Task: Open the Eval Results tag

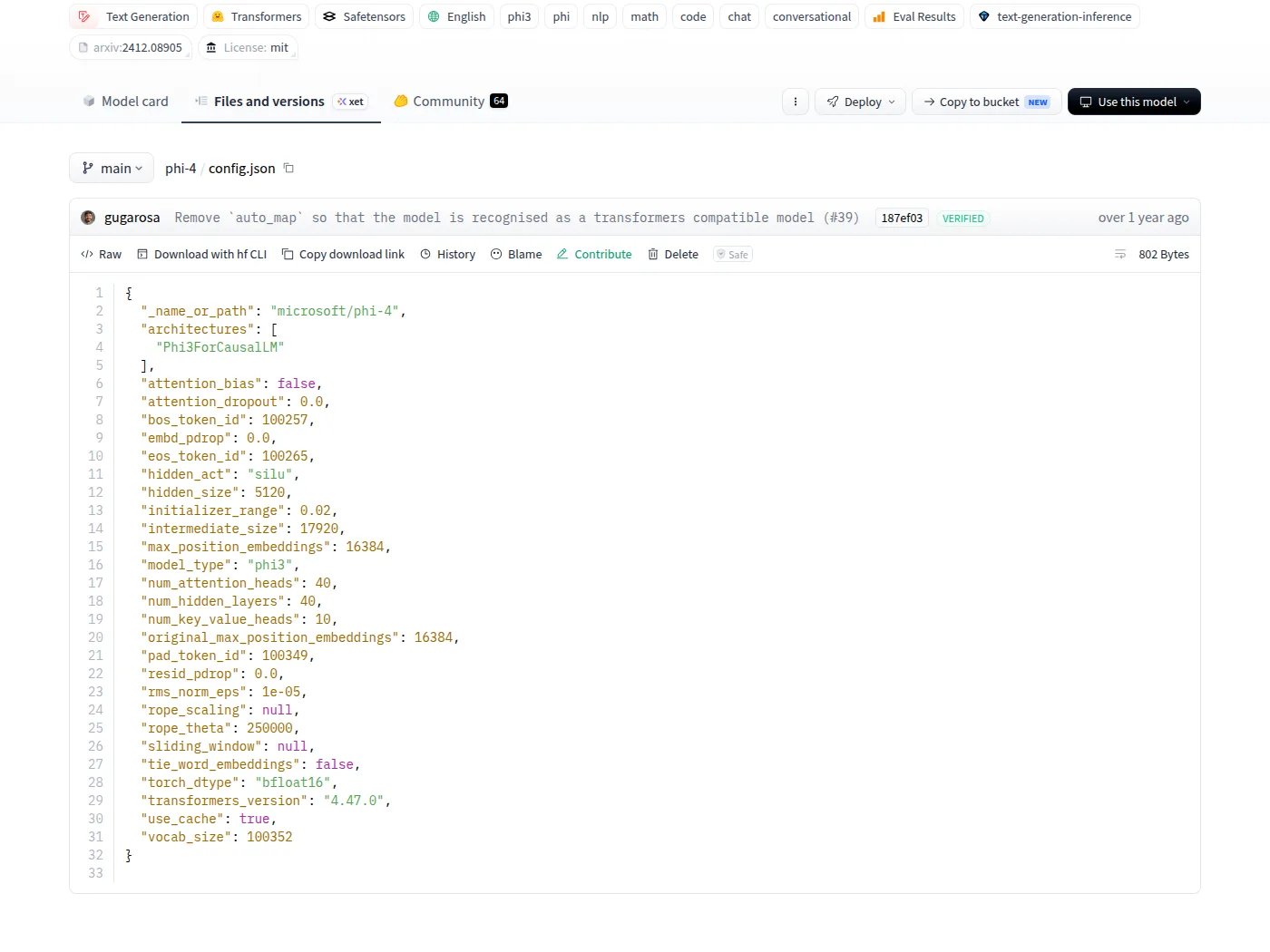Action: tap(914, 16)
